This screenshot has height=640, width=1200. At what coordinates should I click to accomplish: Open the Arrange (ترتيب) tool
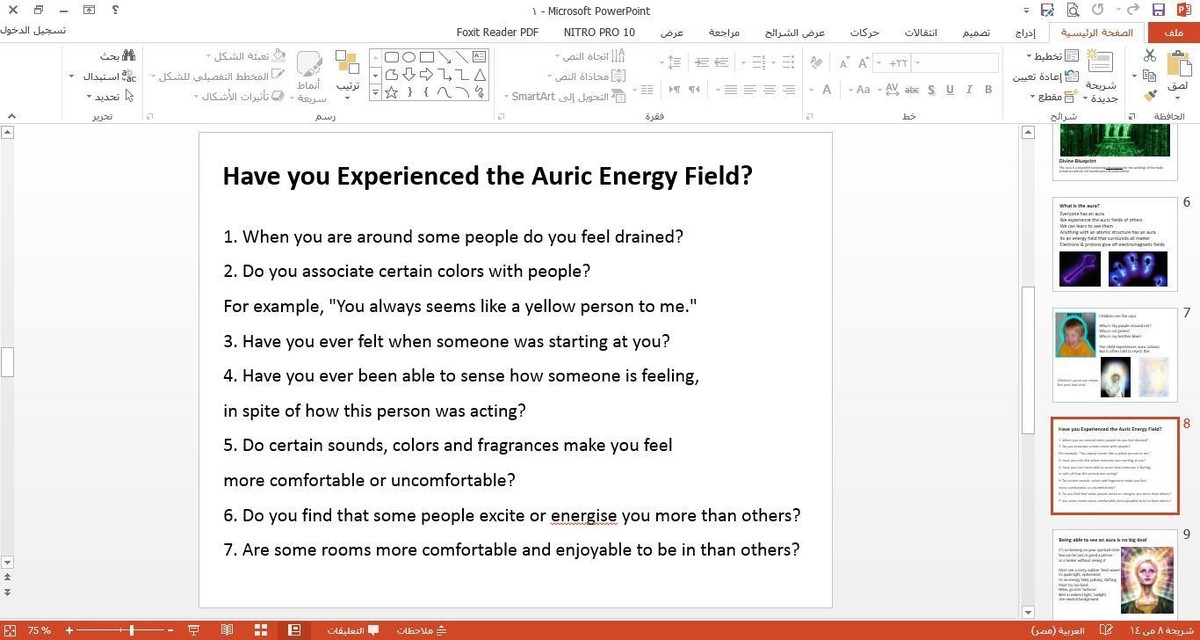click(347, 70)
